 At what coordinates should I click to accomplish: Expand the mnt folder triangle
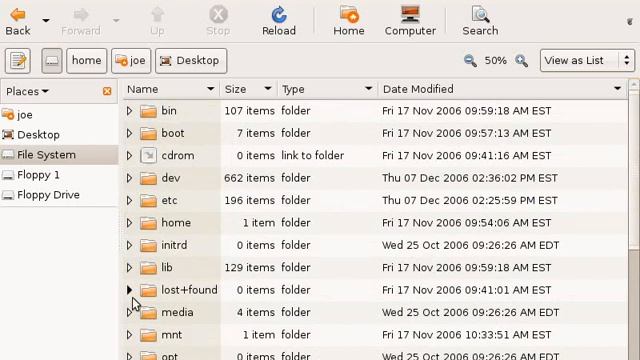pyautogui.click(x=129, y=335)
